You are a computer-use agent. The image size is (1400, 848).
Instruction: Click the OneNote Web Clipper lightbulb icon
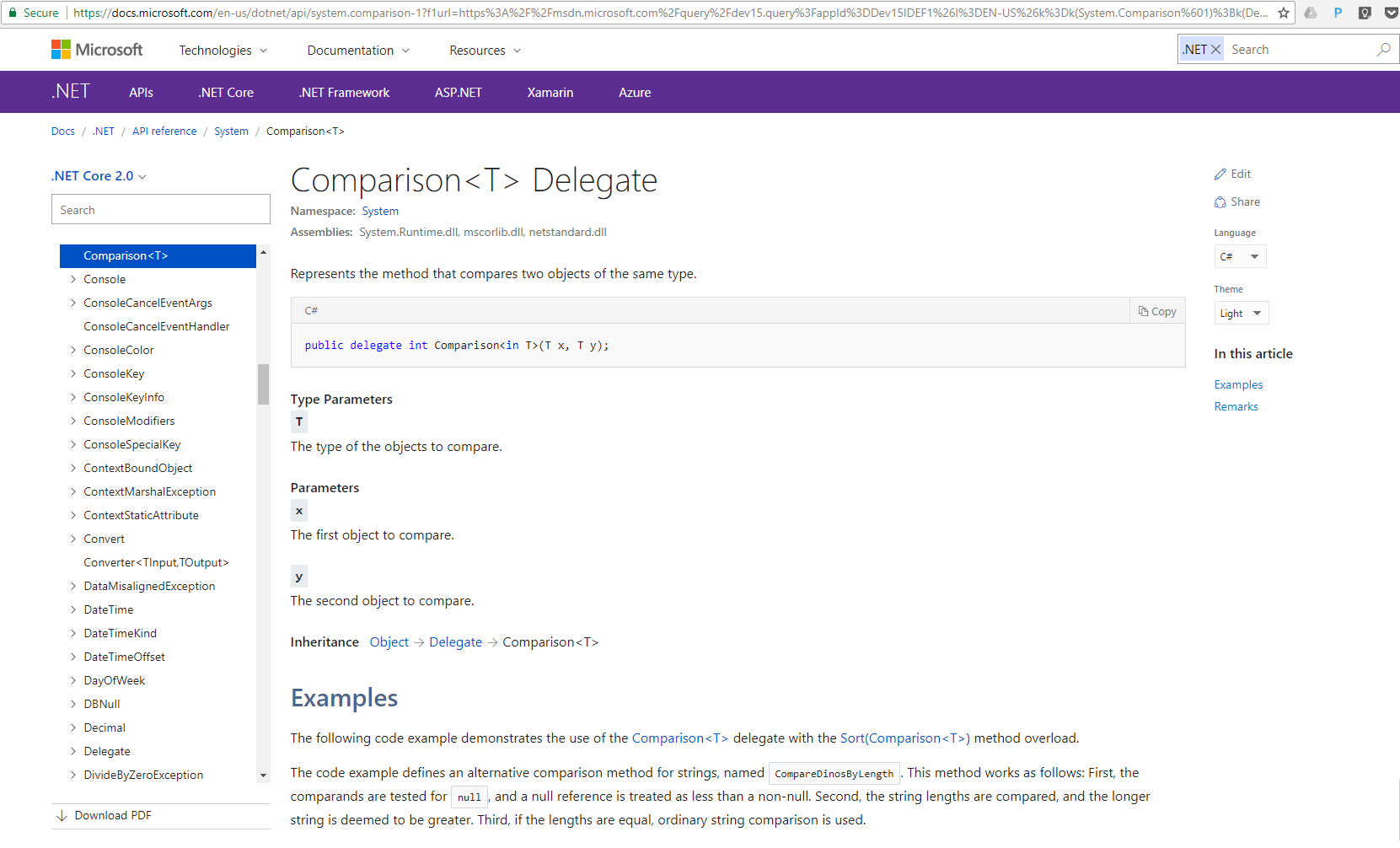tap(1364, 13)
